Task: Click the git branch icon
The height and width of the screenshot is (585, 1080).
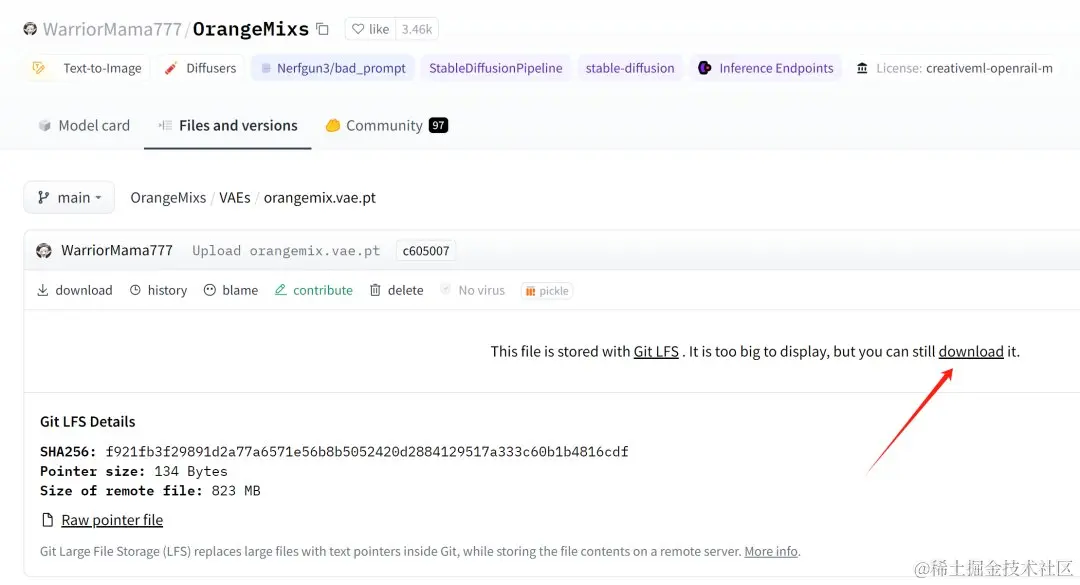Action: point(43,198)
